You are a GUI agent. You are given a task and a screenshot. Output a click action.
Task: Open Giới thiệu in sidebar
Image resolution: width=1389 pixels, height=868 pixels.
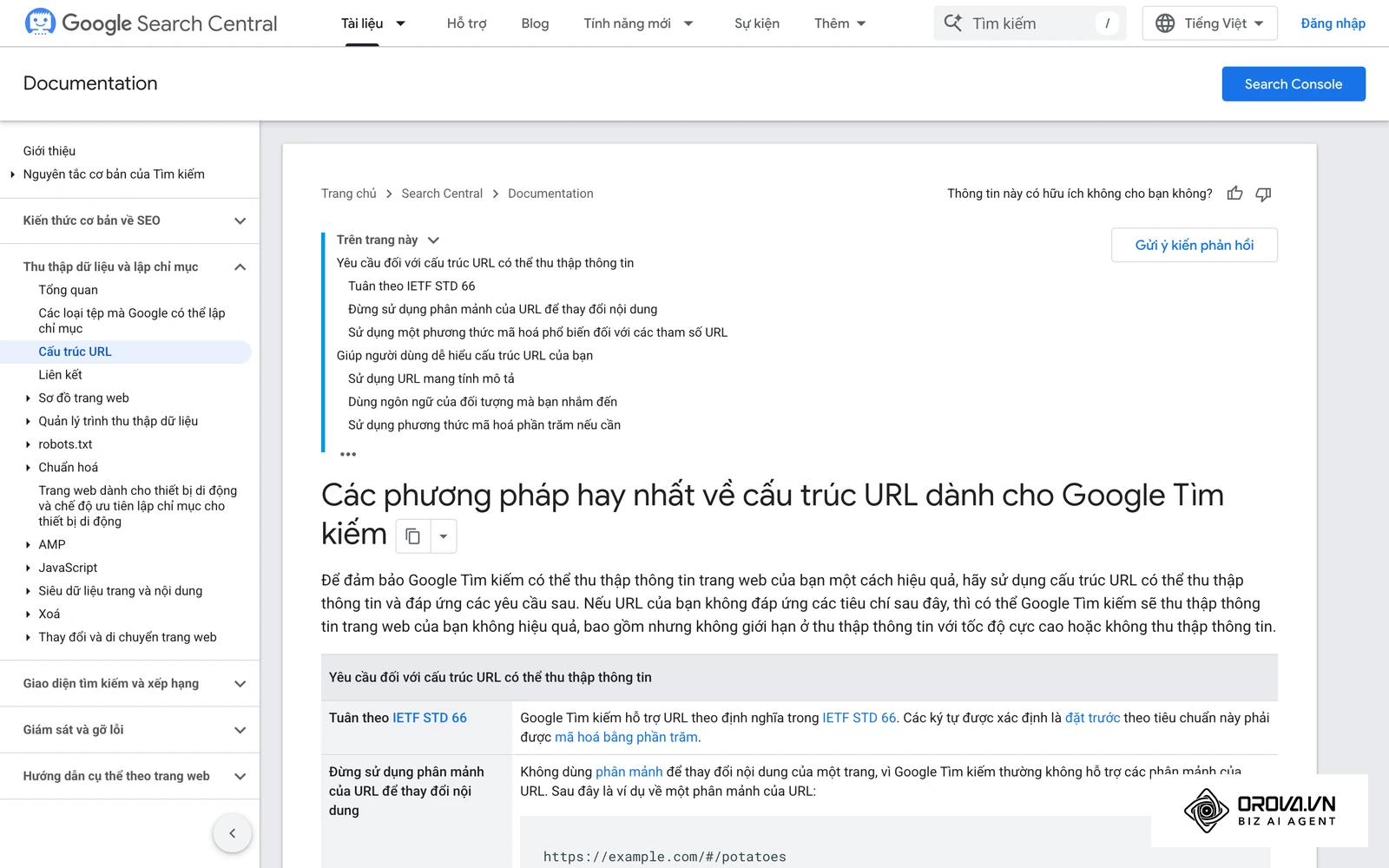49,151
